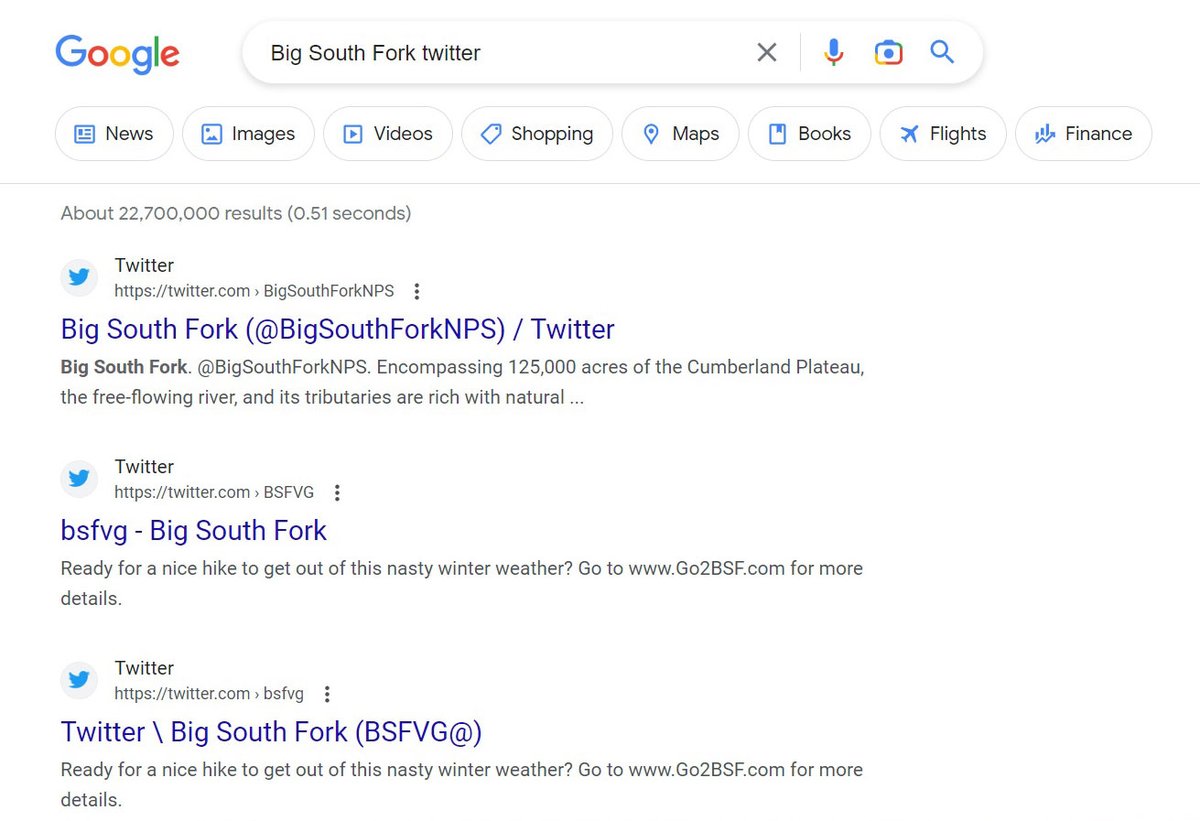Open Google Lens camera search icon
The image size is (1200, 821).
click(888, 52)
